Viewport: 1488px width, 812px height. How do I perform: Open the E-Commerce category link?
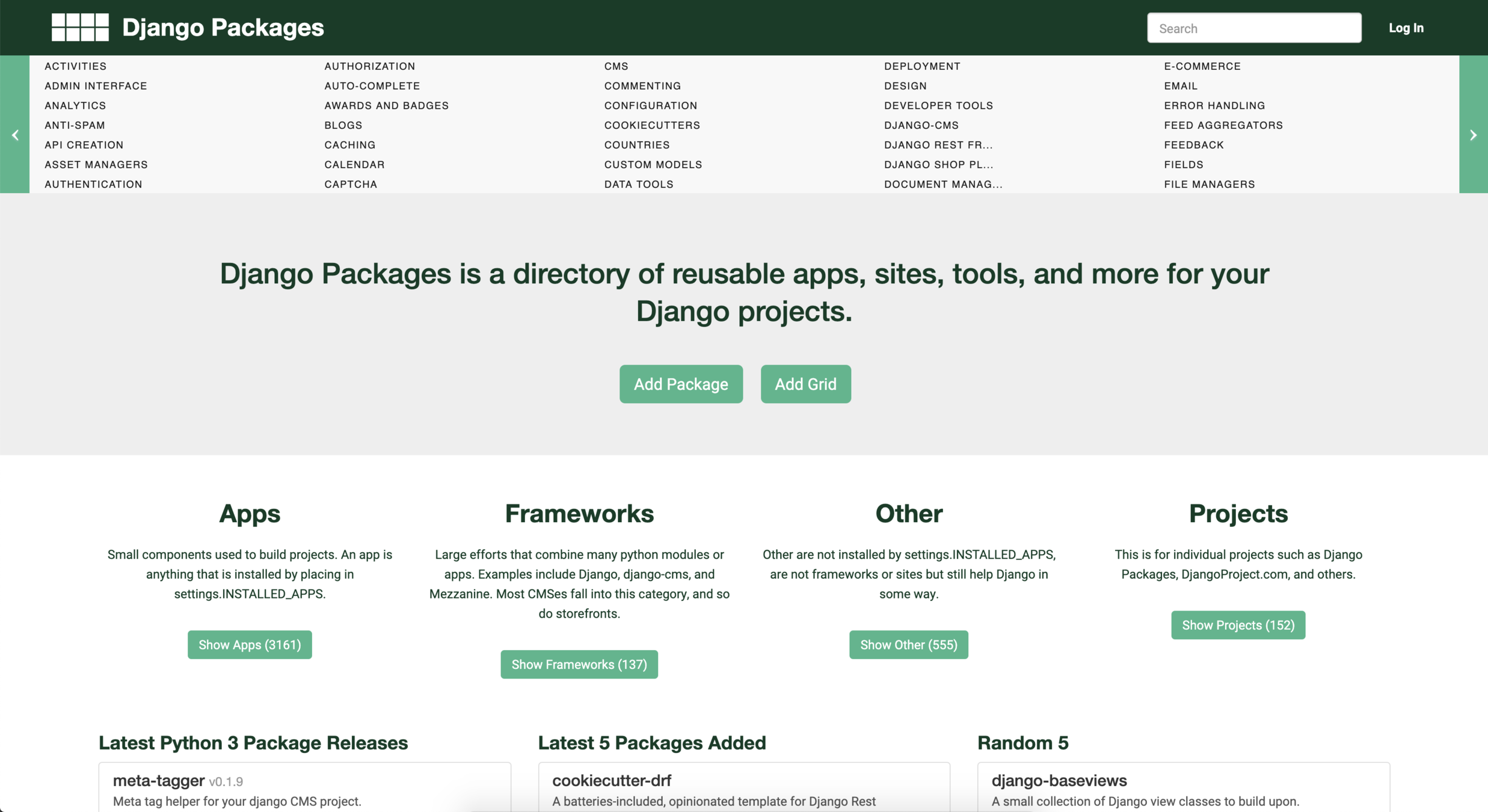(x=1202, y=66)
